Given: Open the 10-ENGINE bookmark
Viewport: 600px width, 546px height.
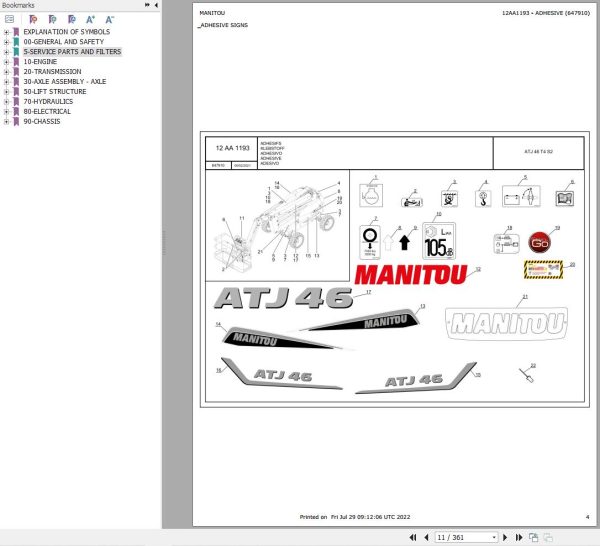Looking at the screenshot, I should point(40,62).
